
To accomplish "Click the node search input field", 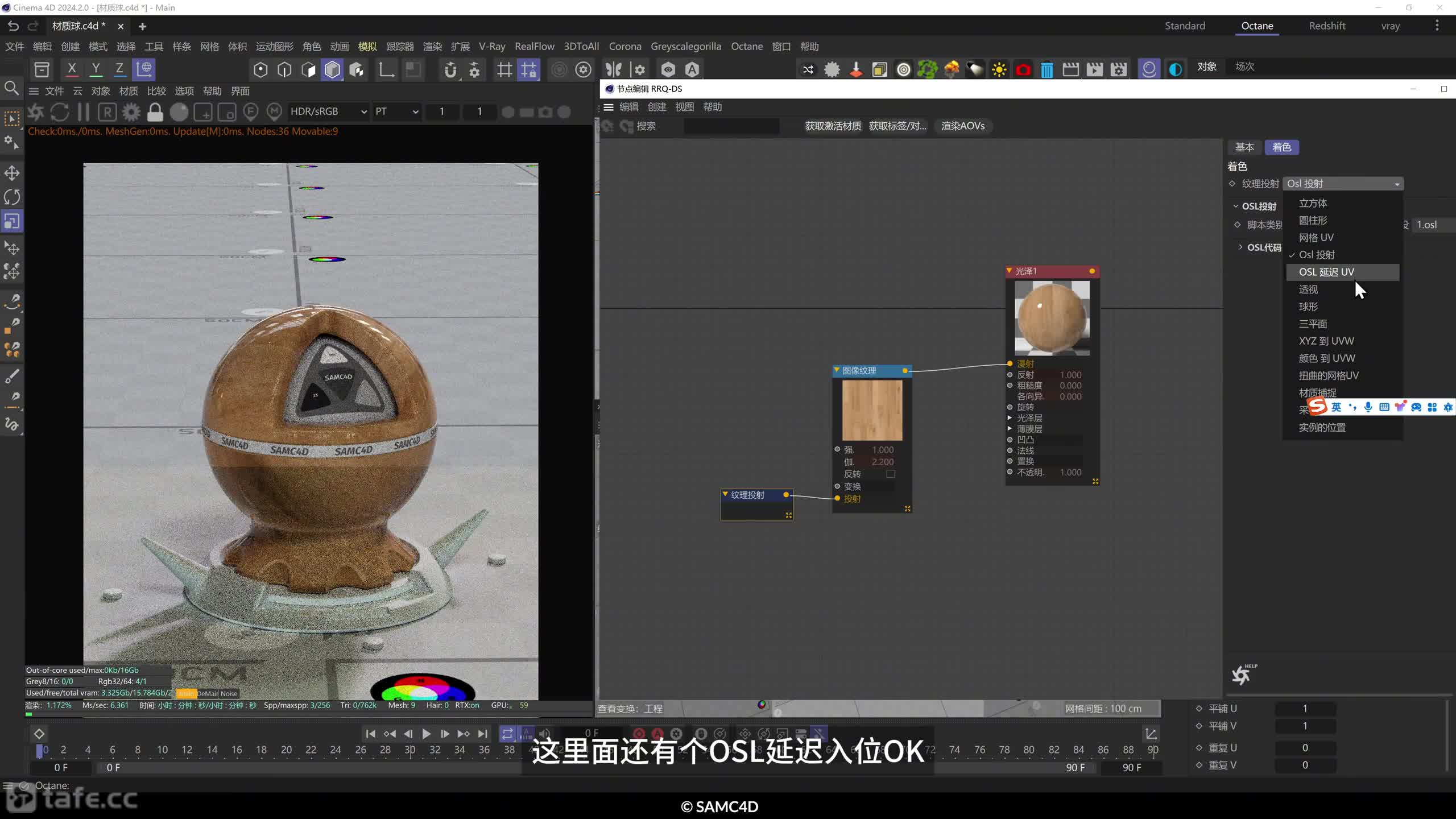I will tap(731, 126).
